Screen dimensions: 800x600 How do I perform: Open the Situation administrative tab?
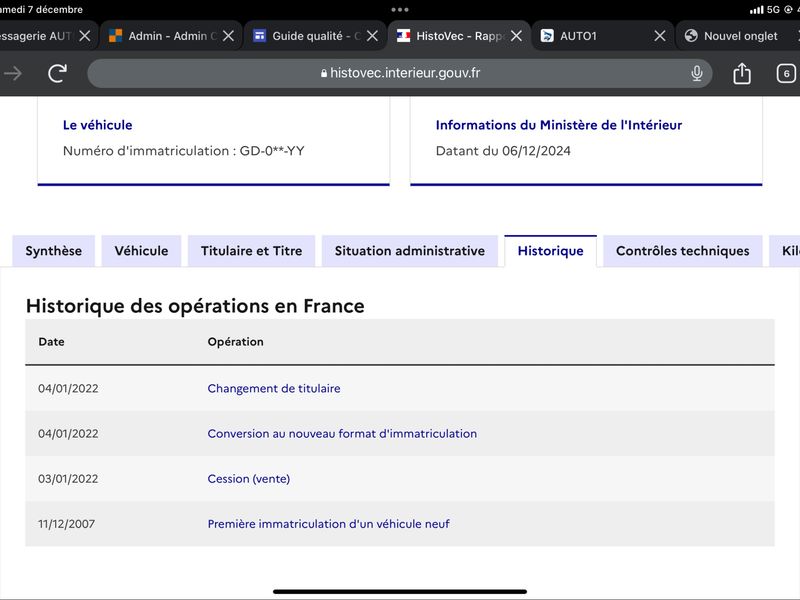(x=410, y=251)
